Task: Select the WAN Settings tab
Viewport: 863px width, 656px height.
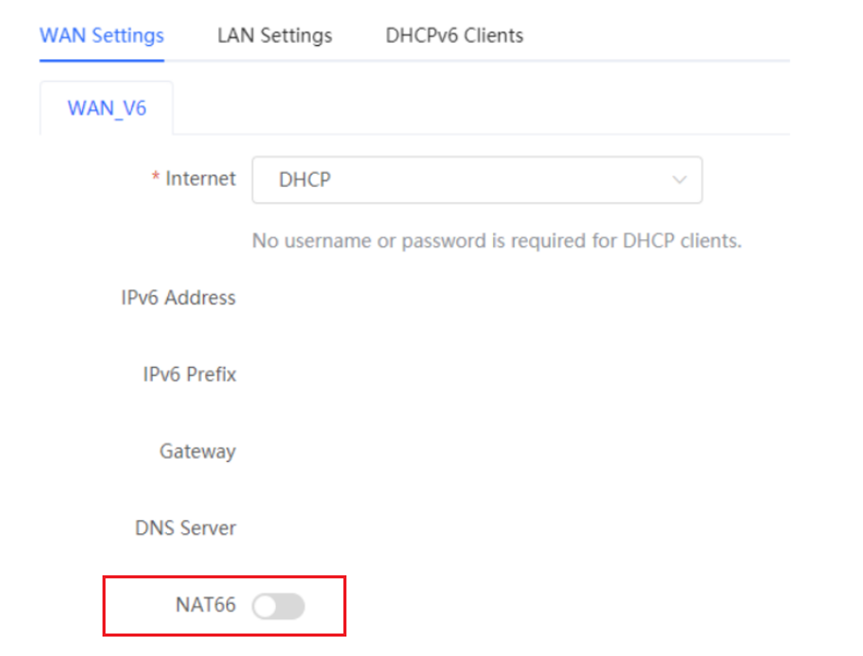Action: tap(102, 36)
